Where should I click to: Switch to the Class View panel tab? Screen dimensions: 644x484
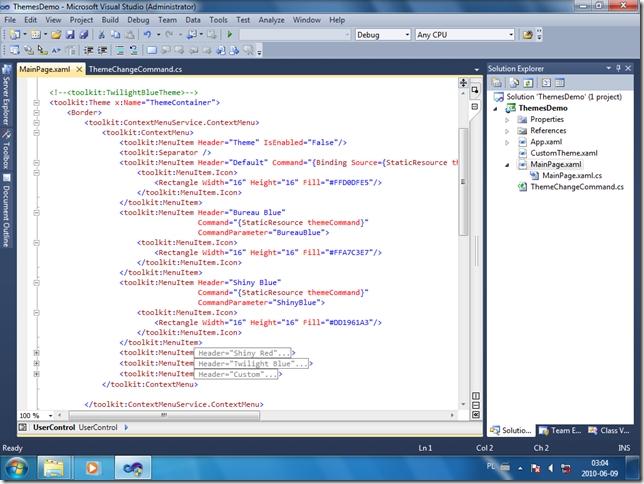coord(610,430)
